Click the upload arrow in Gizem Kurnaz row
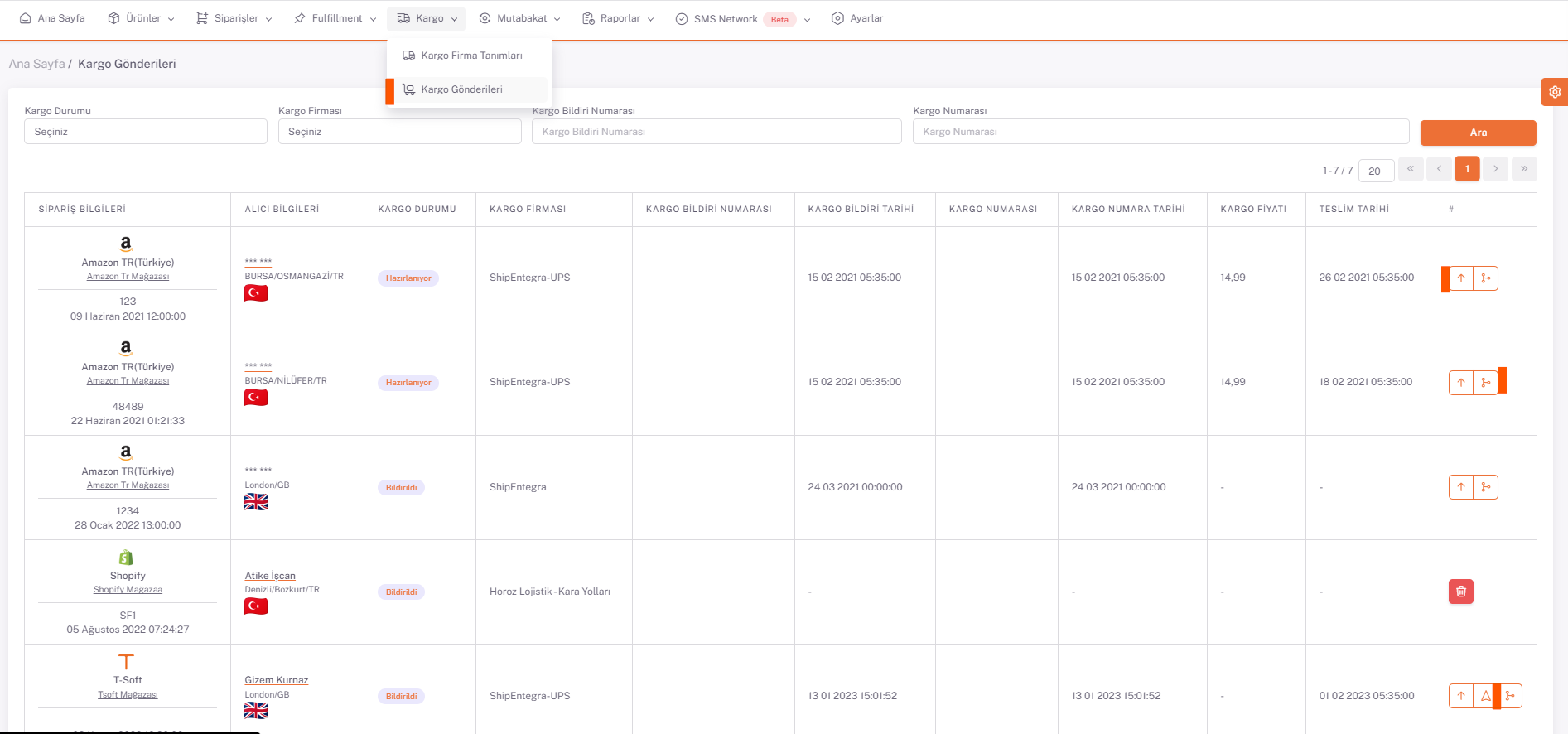 click(x=1461, y=696)
